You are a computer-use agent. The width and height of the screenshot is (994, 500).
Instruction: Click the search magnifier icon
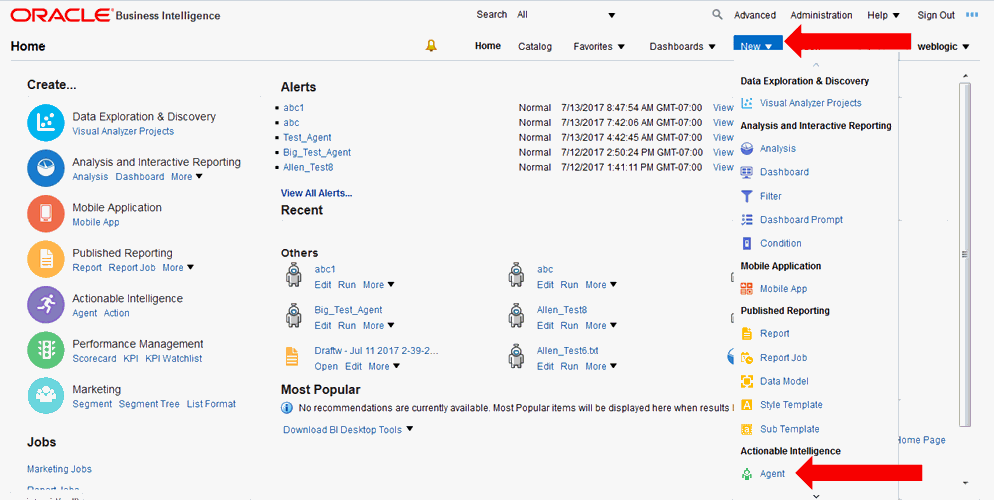(717, 15)
